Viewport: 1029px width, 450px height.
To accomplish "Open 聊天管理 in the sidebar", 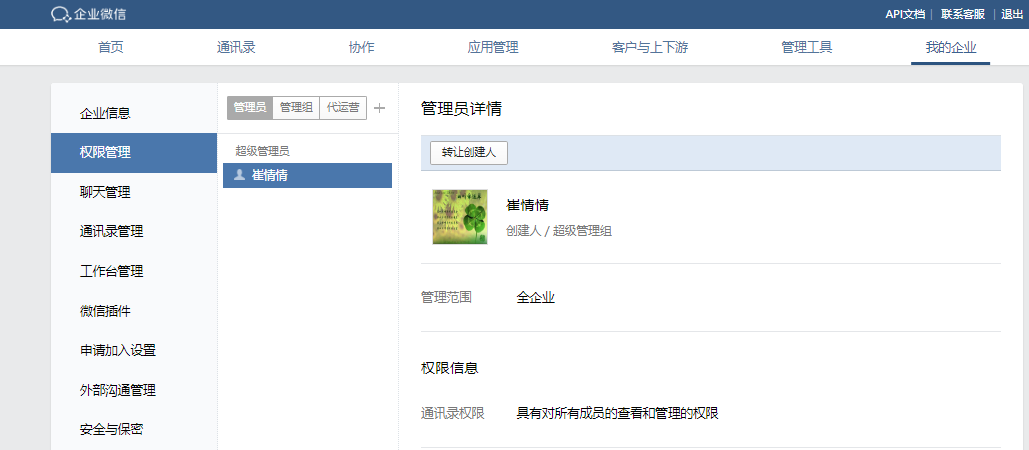I will (105, 192).
